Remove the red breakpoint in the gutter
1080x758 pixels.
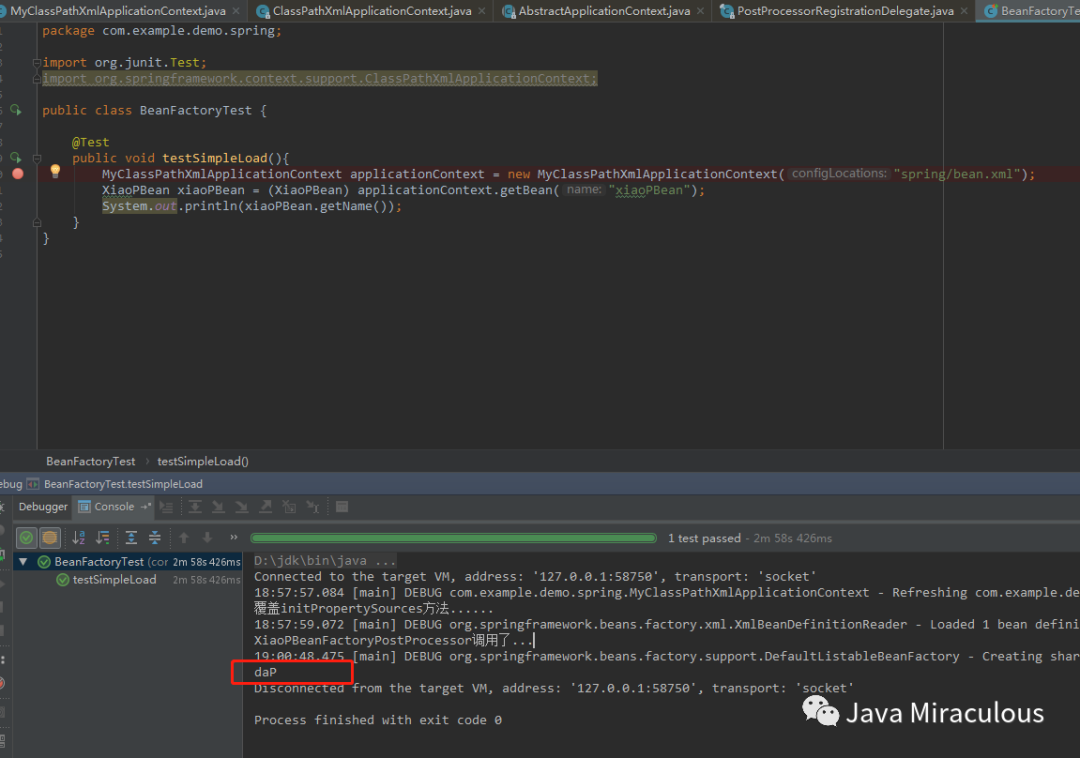coord(18,173)
